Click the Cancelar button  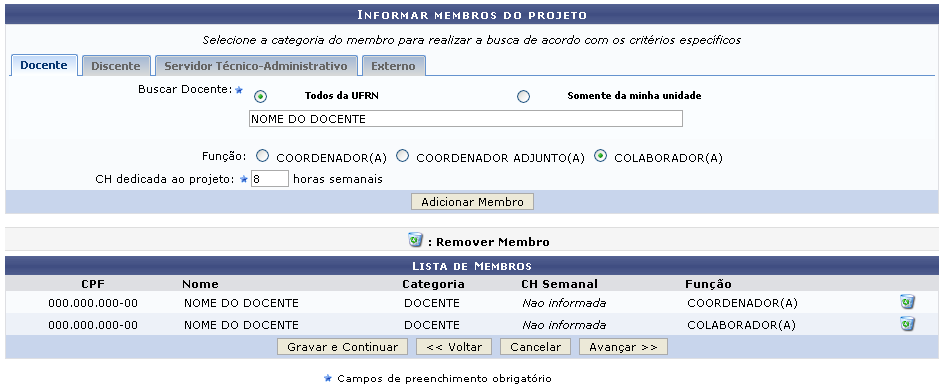[x=535, y=347]
